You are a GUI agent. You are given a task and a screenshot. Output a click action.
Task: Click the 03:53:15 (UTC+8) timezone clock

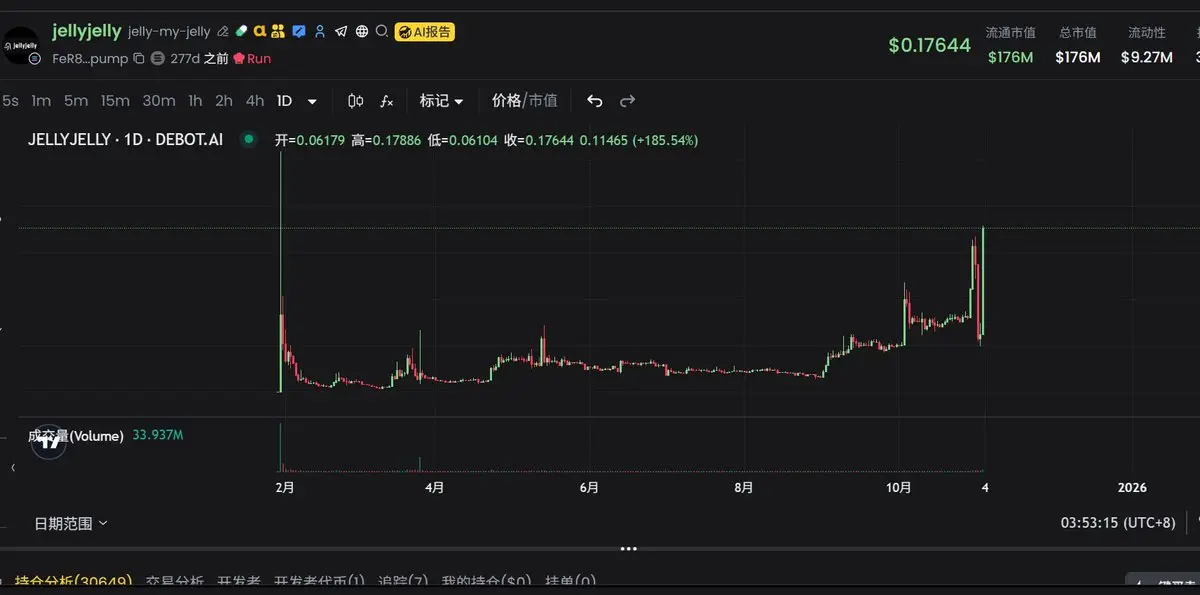[x=1118, y=523]
